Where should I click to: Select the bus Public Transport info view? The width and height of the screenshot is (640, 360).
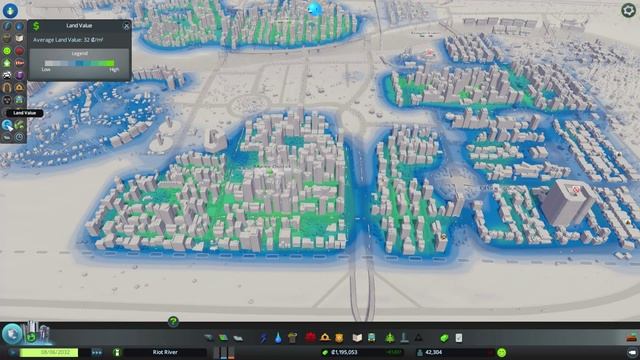point(19,100)
